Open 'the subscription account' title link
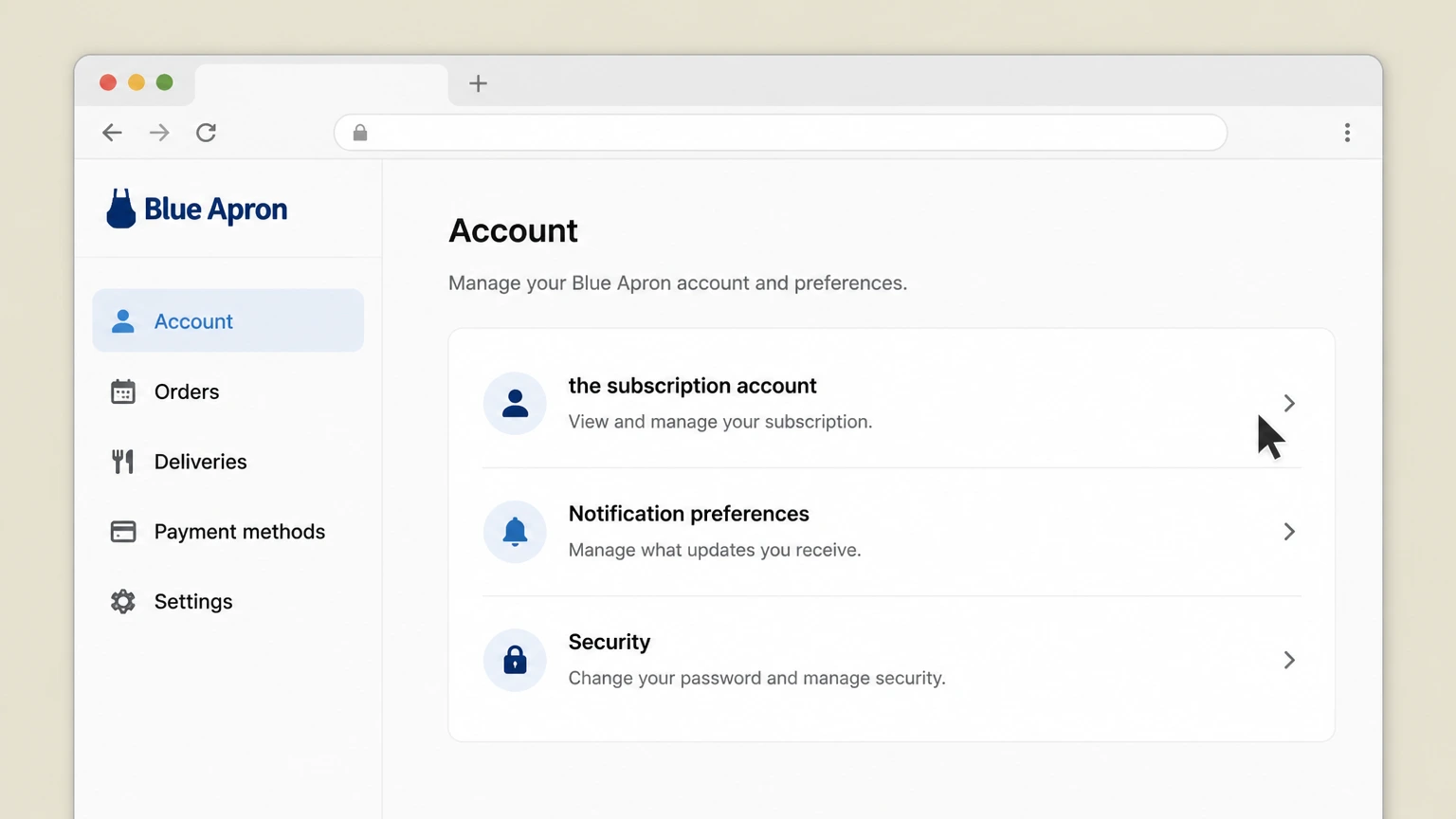Screen dimensions: 1456x819 [692, 386]
